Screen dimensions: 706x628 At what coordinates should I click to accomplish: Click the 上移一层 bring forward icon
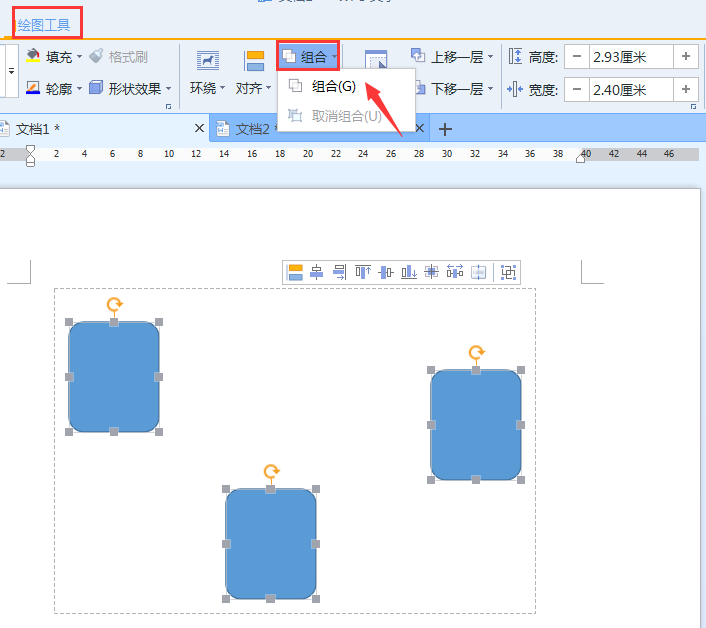(418, 55)
